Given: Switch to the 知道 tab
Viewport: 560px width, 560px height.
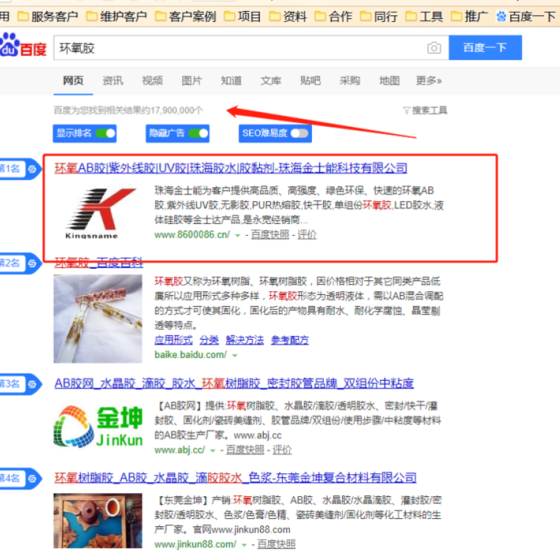Looking at the screenshot, I should [231, 81].
